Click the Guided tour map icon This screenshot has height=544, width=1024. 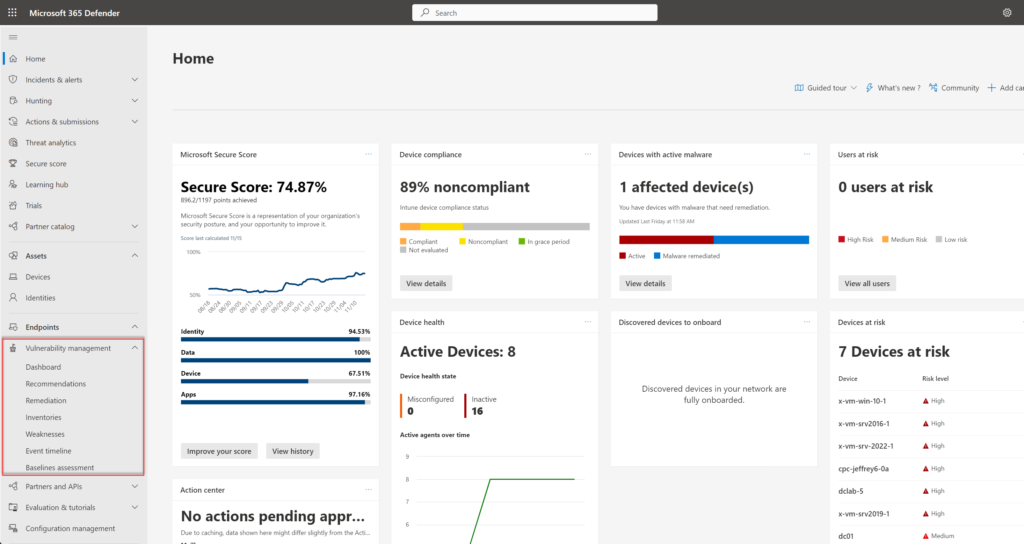[x=799, y=88]
